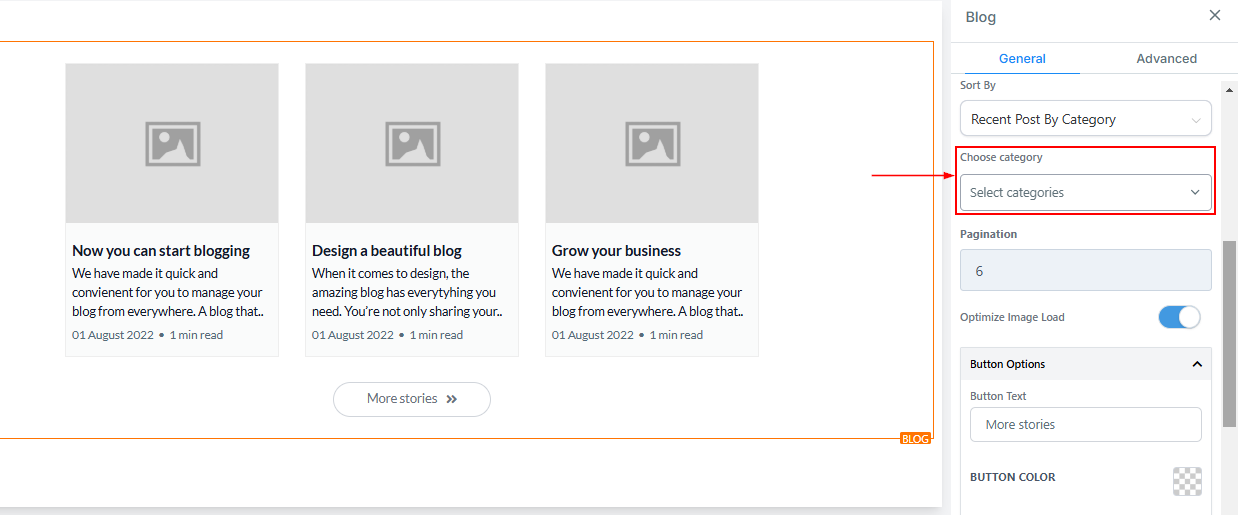Viewport: 1238px width, 515px height.
Task: Click the Button Text input field
Action: tap(1085, 425)
